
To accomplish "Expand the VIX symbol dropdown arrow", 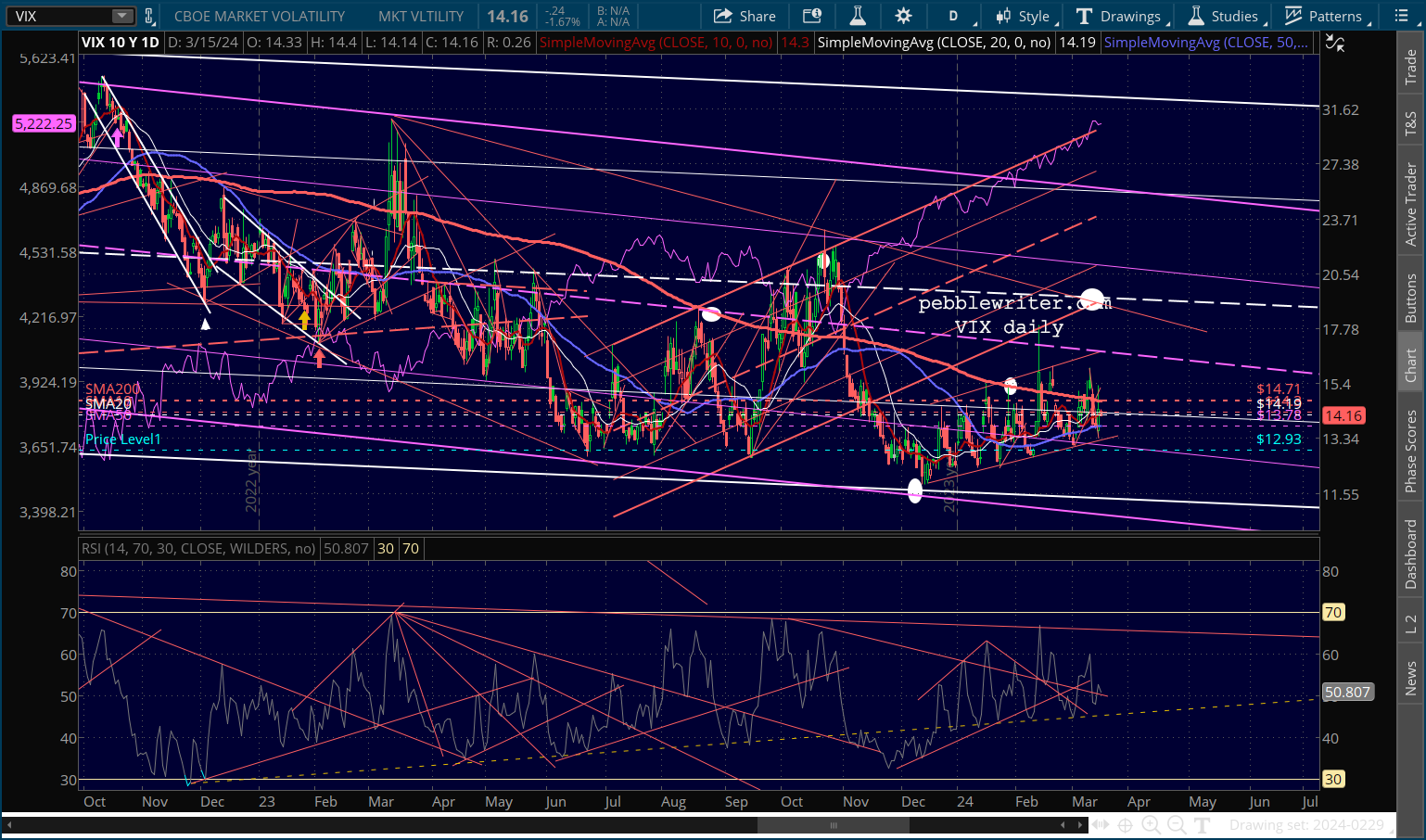I will point(122,16).
